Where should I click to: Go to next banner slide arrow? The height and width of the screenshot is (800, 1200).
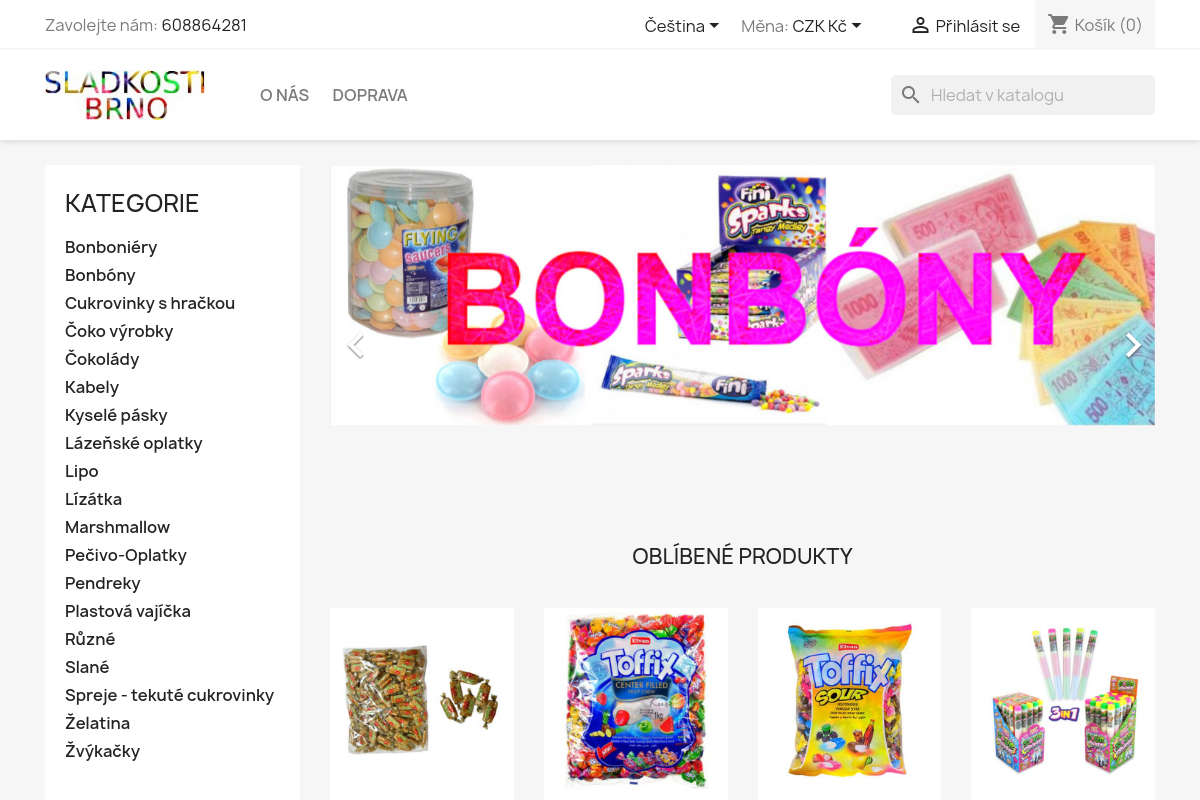click(x=1132, y=346)
